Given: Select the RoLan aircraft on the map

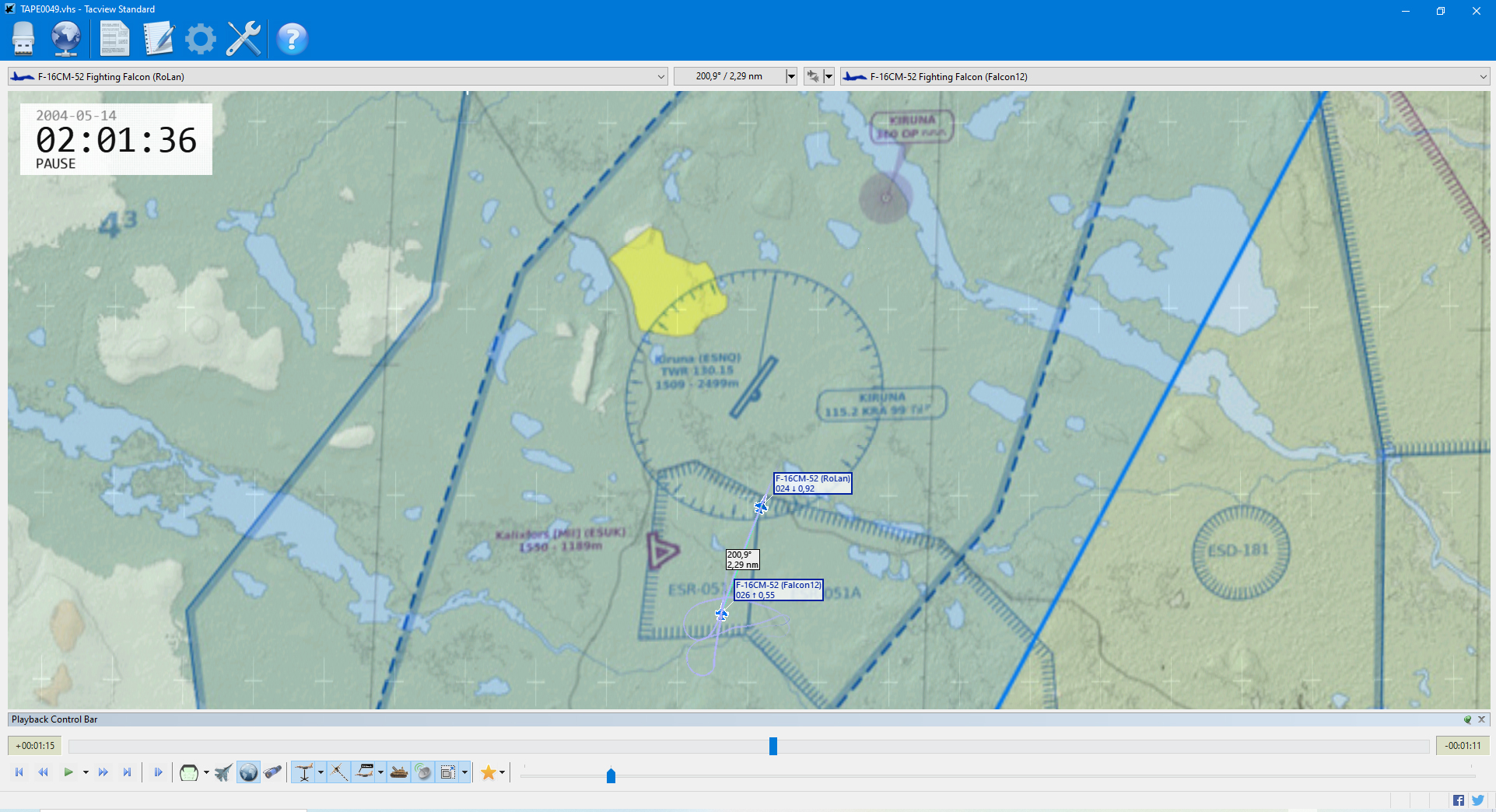Looking at the screenshot, I should pos(761,507).
